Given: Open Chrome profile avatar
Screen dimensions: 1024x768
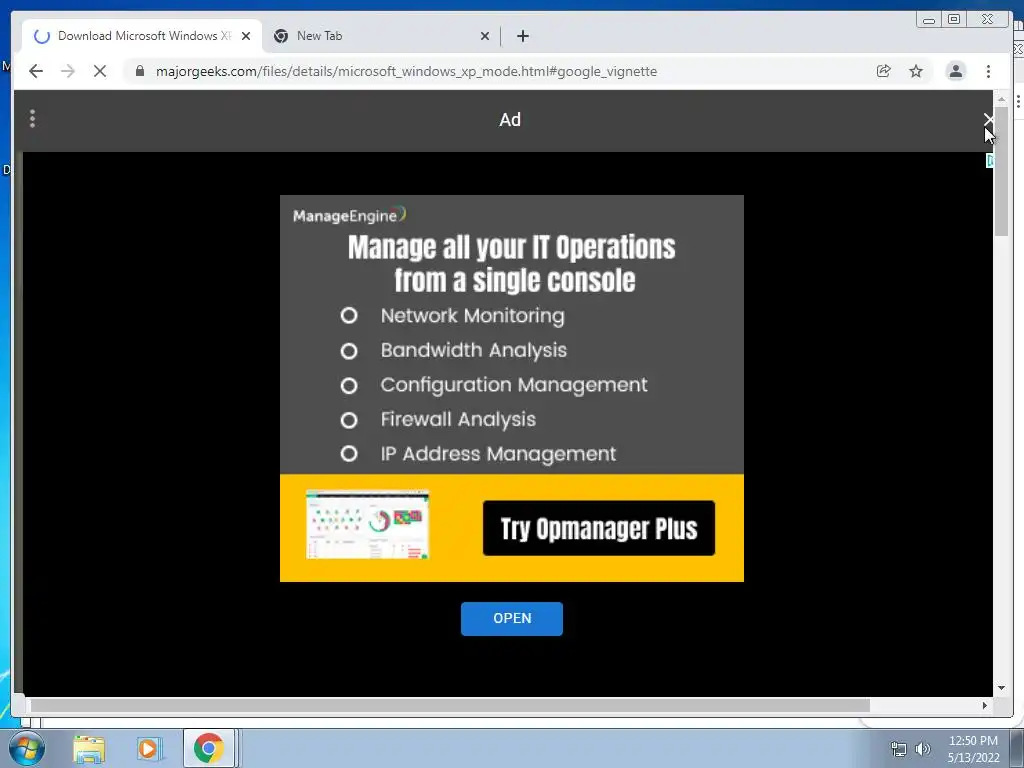Looking at the screenshot, I should (x=955, y=71).
